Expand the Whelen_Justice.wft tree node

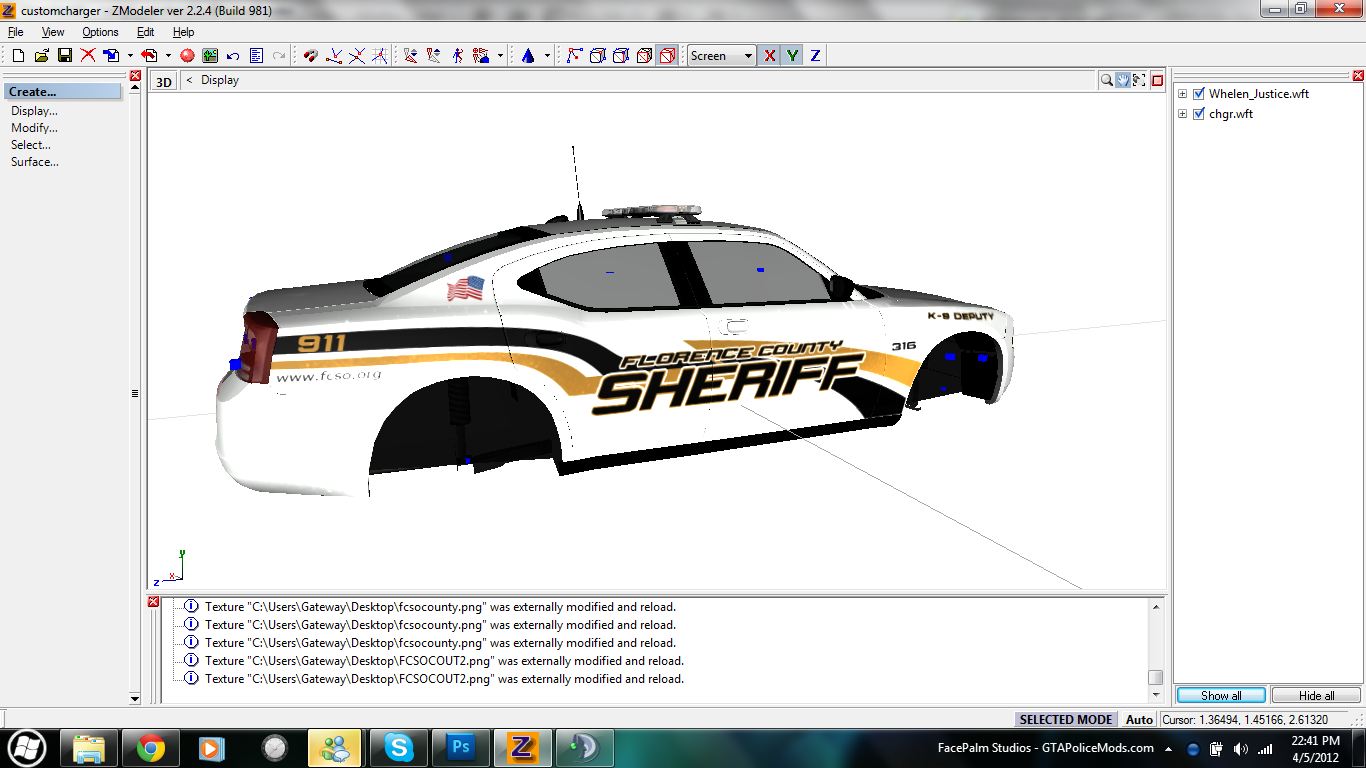(x=1183, y=94)
